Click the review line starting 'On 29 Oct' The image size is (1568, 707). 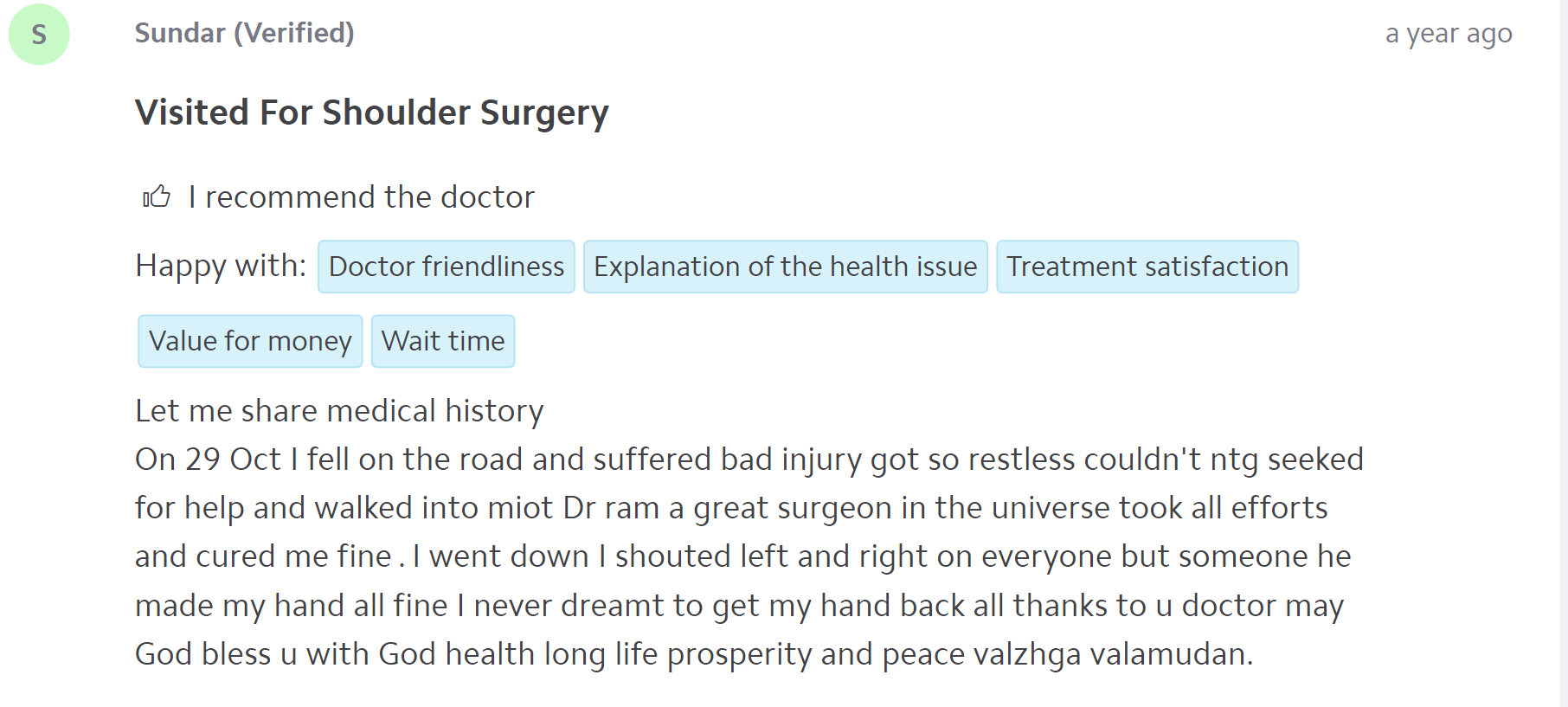(x=749, y=460)
